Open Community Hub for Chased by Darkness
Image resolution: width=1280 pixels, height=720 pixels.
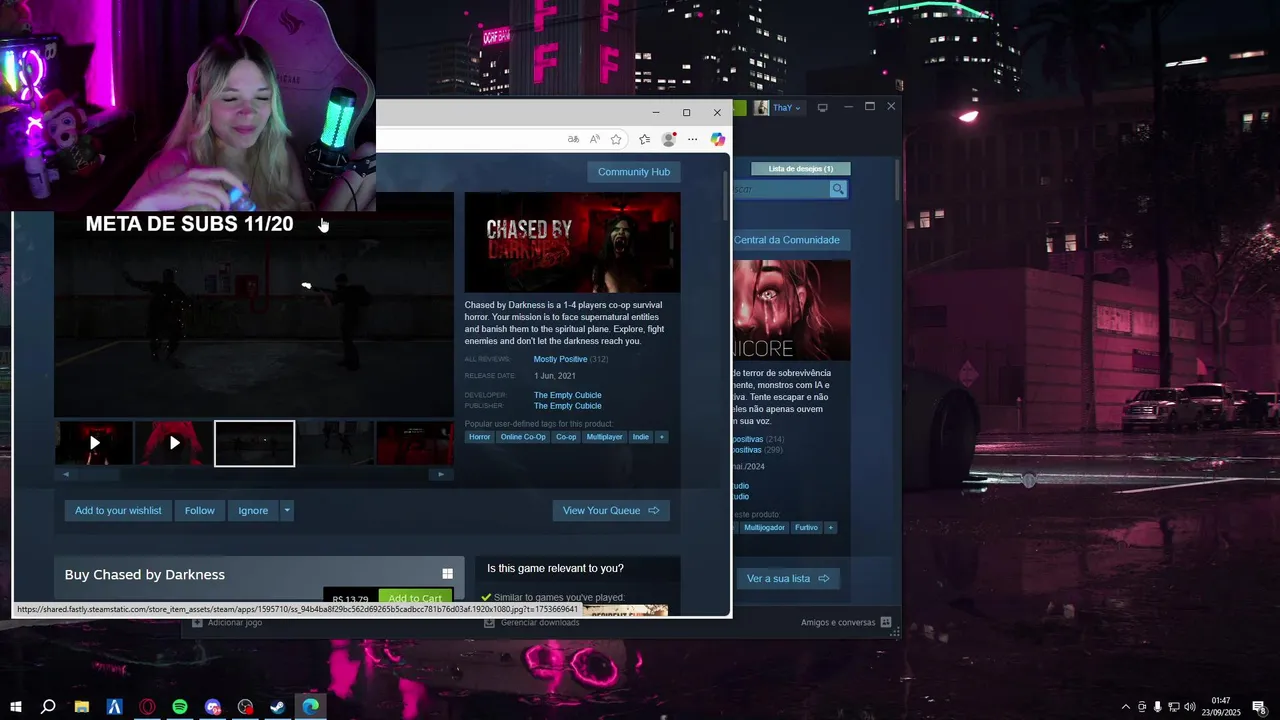click(x=634, y=172)
